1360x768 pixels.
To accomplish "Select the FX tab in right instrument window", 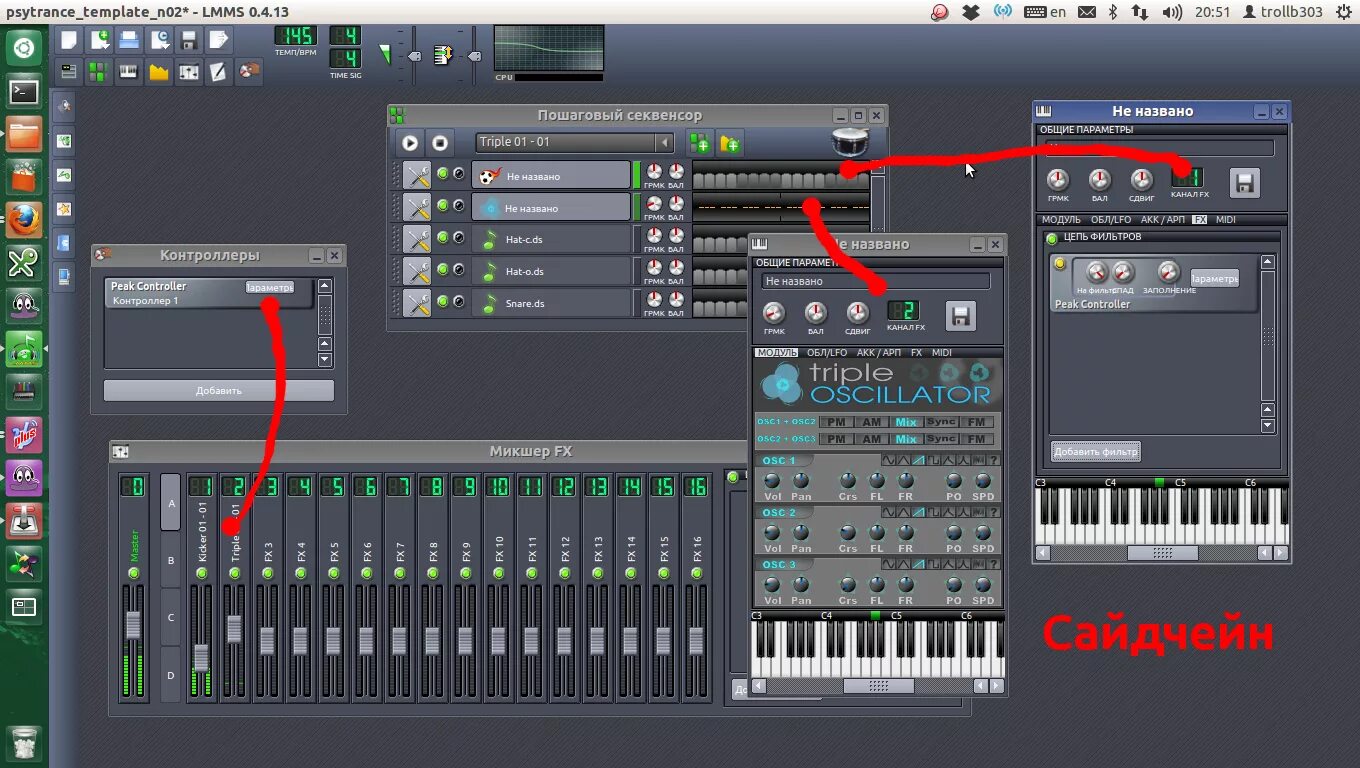I will click(x=1200, y=220).
